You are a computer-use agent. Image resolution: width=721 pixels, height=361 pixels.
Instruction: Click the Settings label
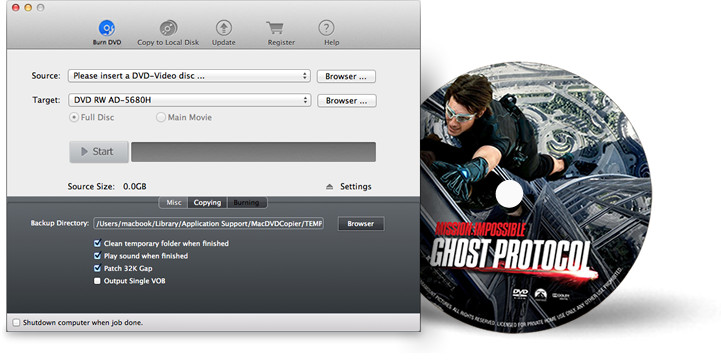pyautogui.click(x=355, y=186)
